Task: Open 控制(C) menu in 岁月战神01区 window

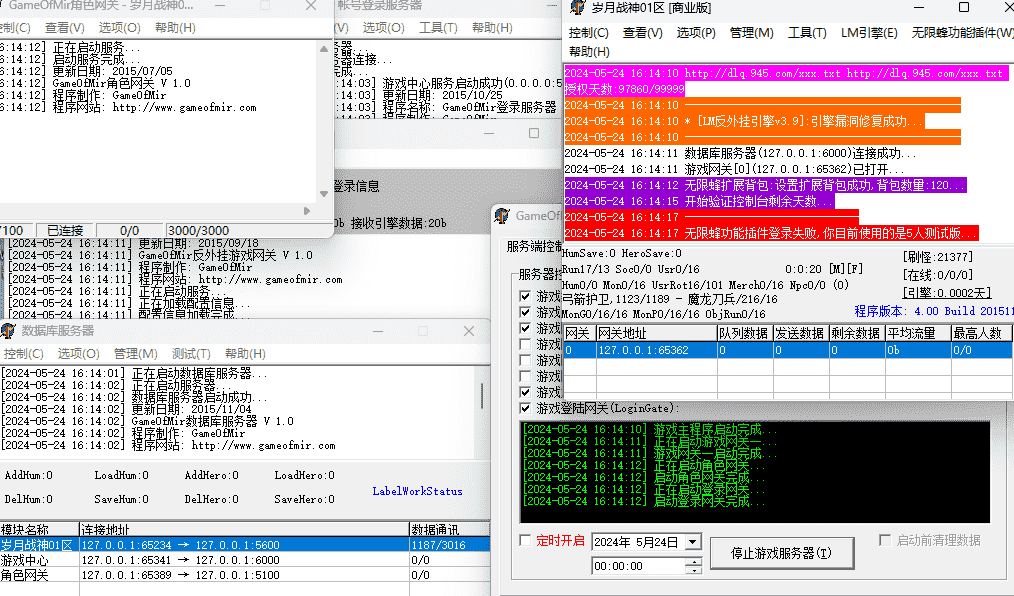Action: [x=588, y=33]
